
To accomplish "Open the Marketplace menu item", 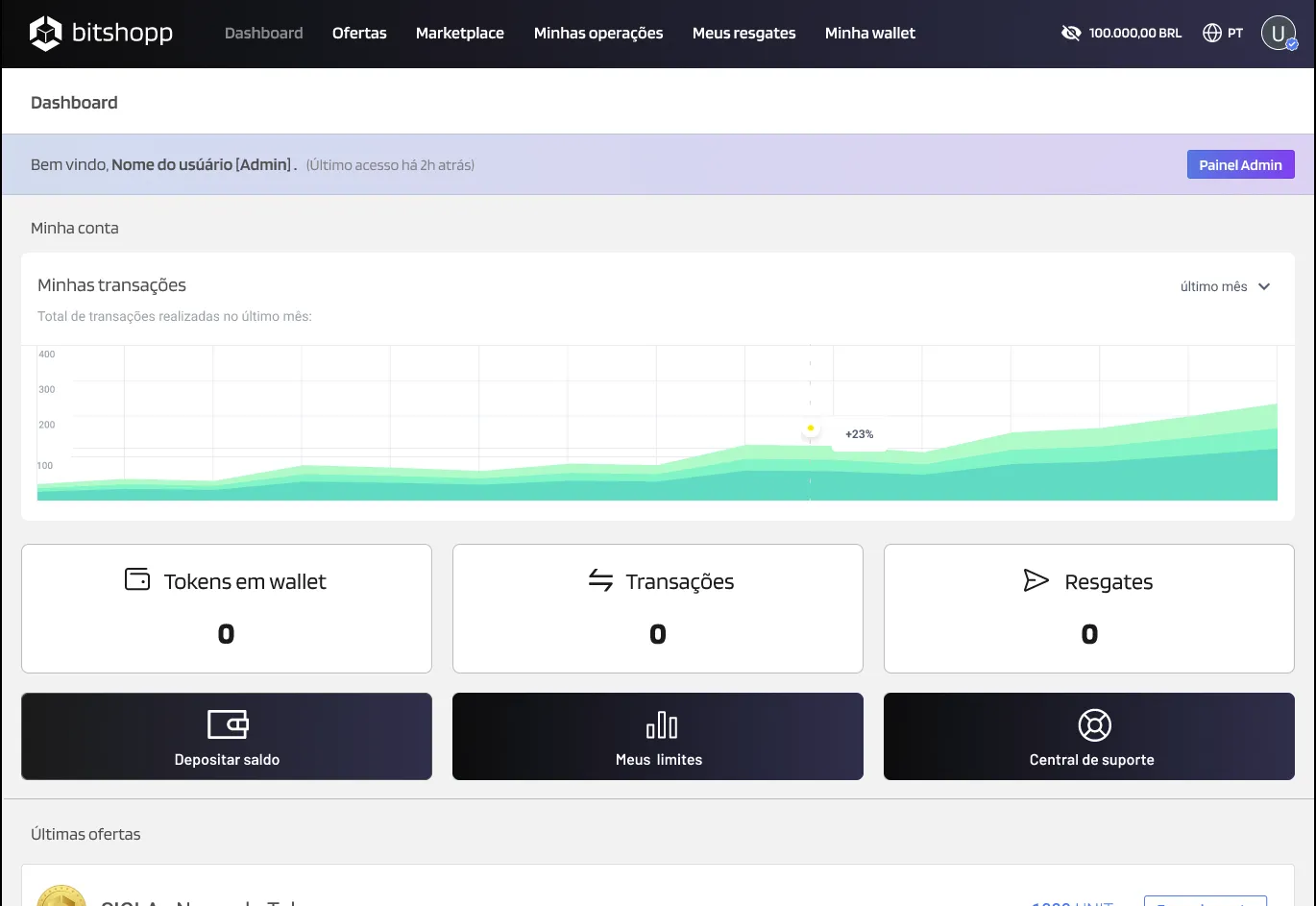I will click(460, 34).
